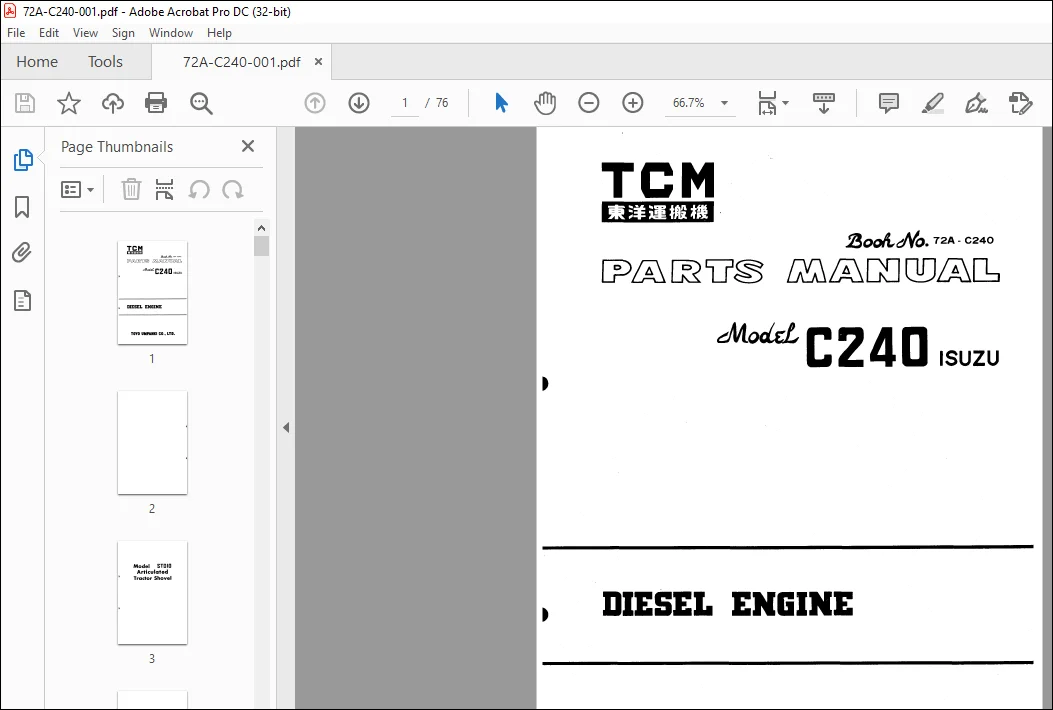This screenshot has height=710, width=1053.
Task: Close the 72A-C240-001.pdf tab
Action: [x=318, y=62]
